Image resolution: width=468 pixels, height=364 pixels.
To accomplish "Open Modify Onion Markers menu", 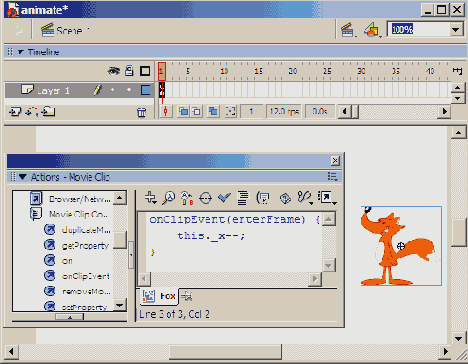I will coord(230,111).
